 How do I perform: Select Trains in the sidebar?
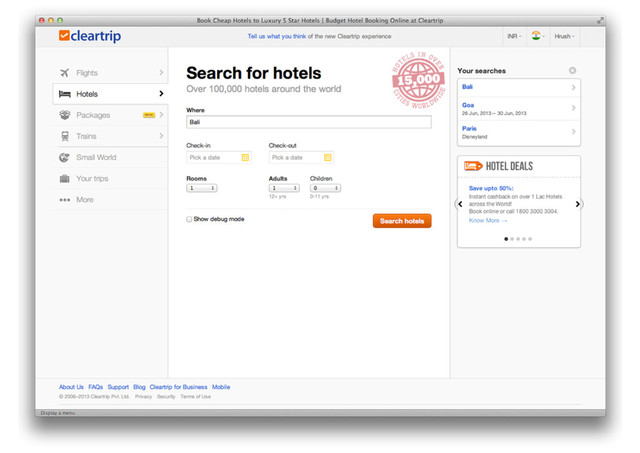[110, 136]
